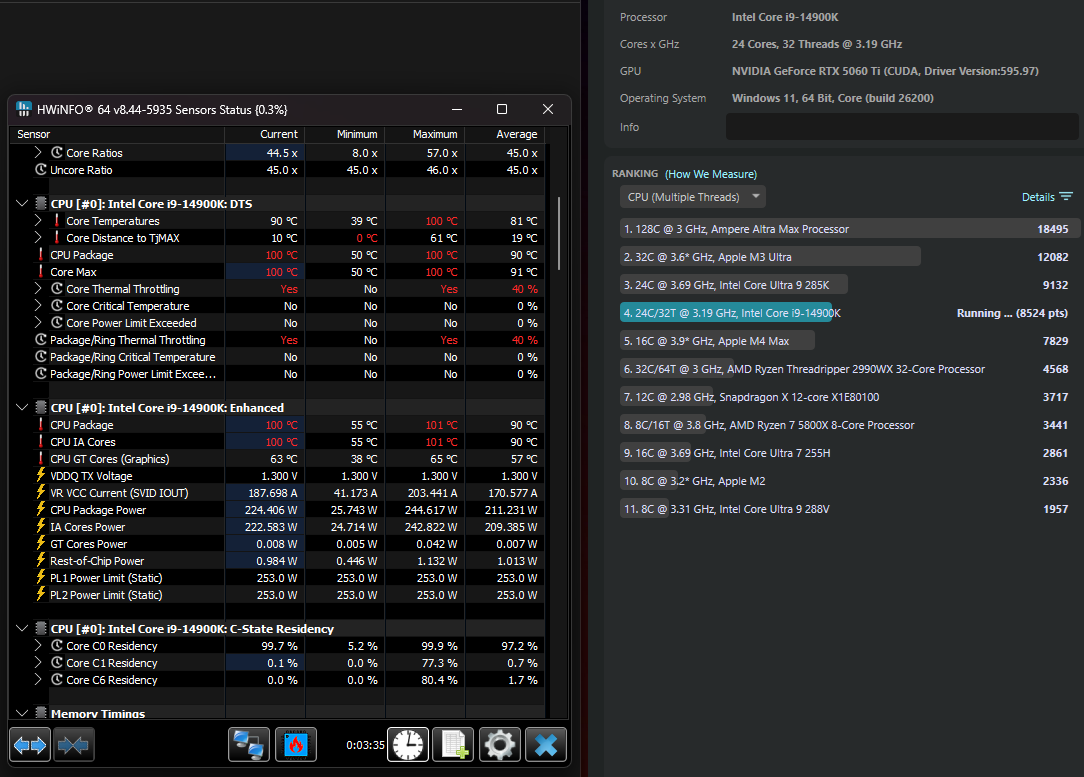The height and width of the screenshot is (777, 1084).
Task: Select the Threadripper 2990WX ranking row
Action: 848,369
